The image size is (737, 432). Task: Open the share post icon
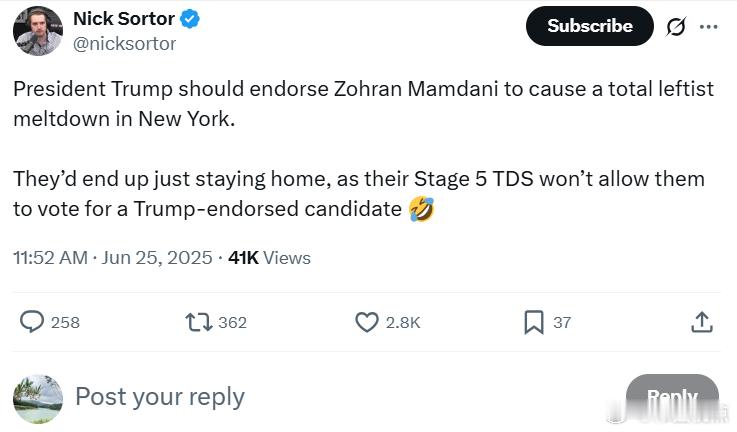pos(702,322)
